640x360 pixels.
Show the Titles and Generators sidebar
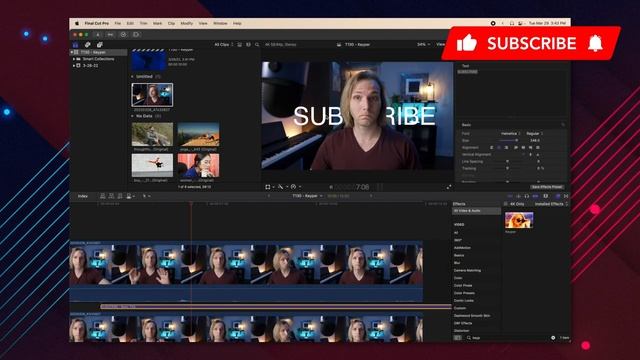[100, 44]
